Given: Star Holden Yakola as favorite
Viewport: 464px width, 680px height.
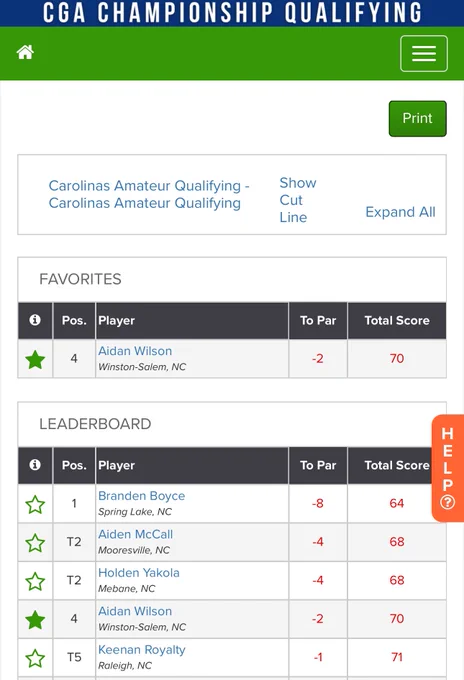Looking at the screenshot, I should (x=35, y=581).
